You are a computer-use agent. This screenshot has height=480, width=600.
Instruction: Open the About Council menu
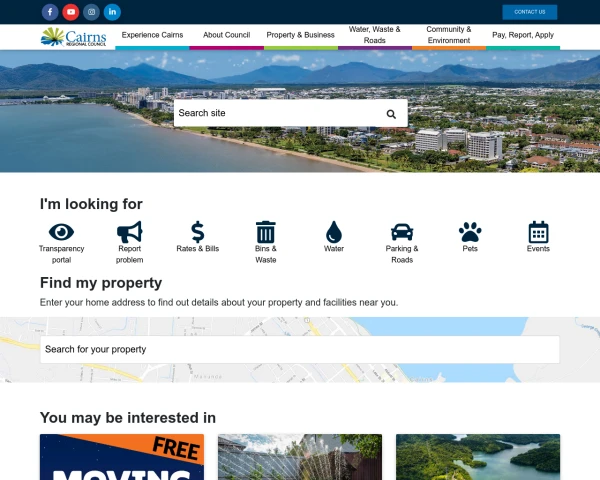227,35
